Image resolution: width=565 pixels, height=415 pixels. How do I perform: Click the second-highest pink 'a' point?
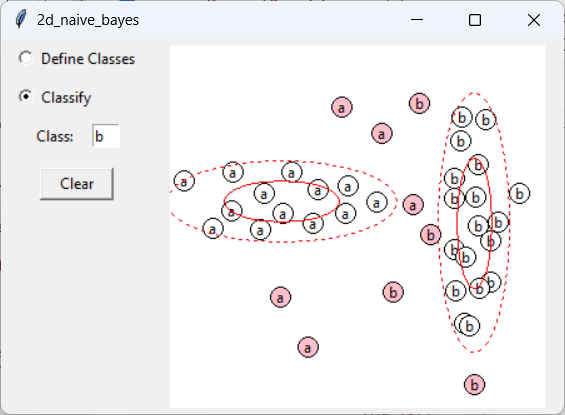[x=382, y=134]
